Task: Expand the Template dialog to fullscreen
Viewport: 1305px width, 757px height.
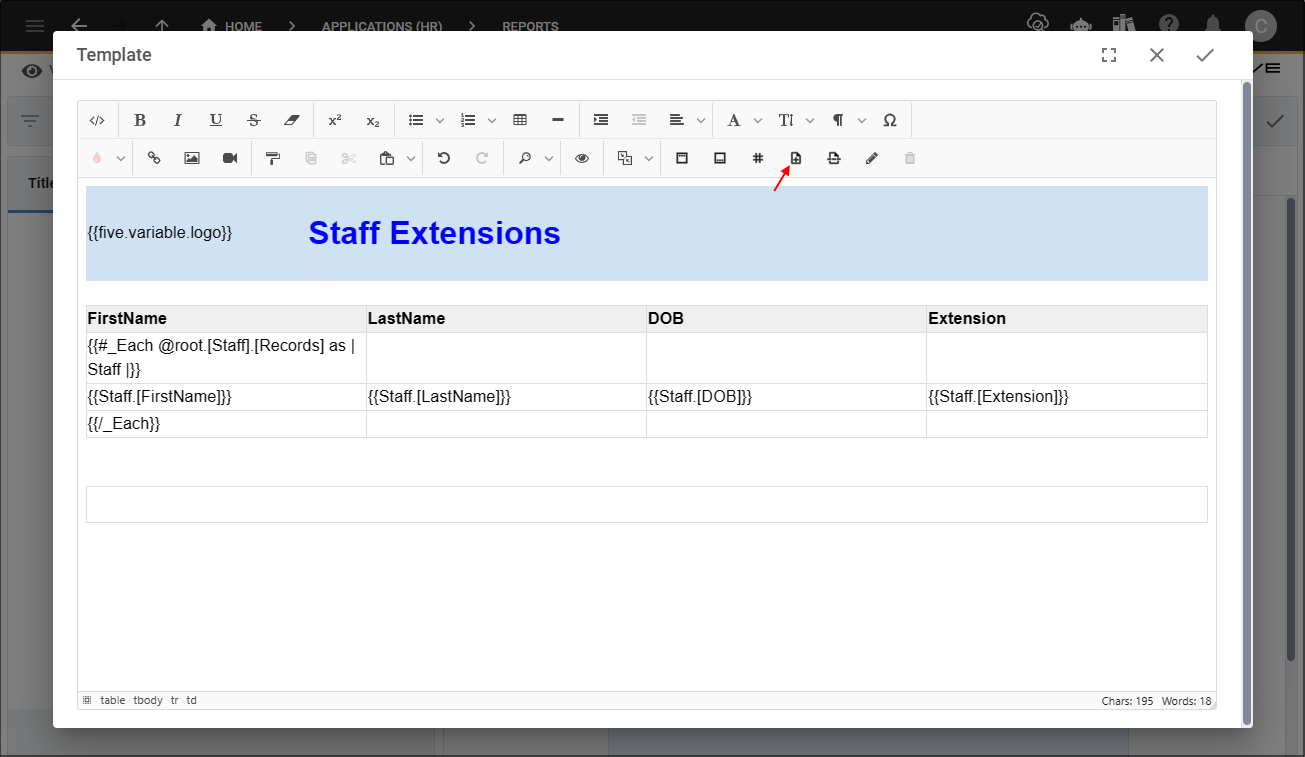Action: (1109, 55)
